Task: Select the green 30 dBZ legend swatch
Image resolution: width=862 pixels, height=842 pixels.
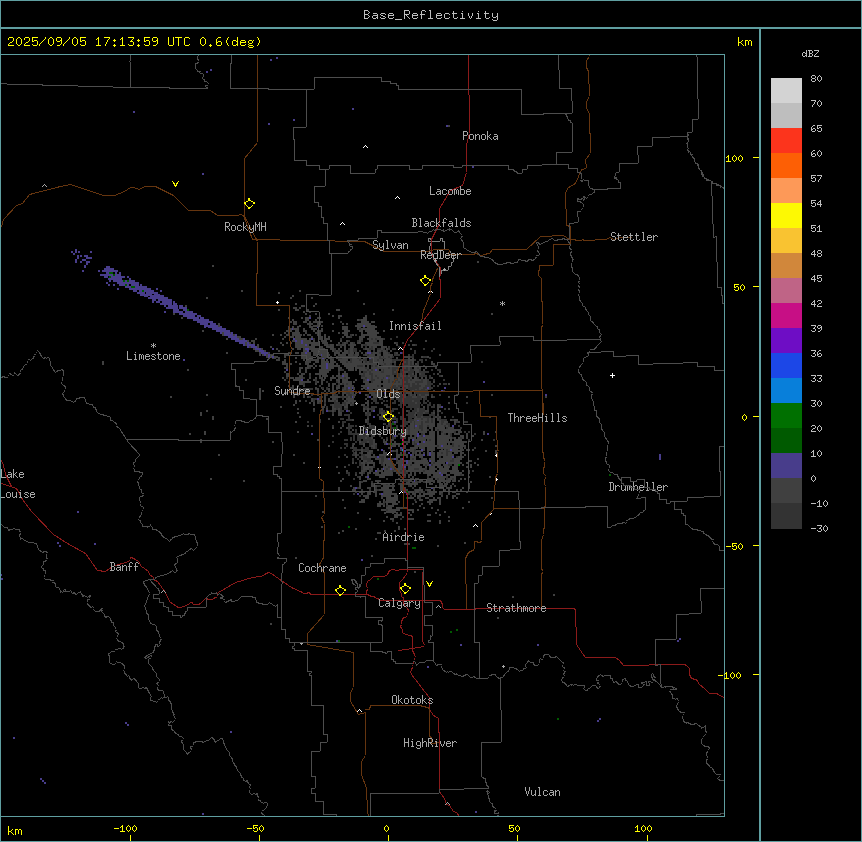Action: (786, 416)
